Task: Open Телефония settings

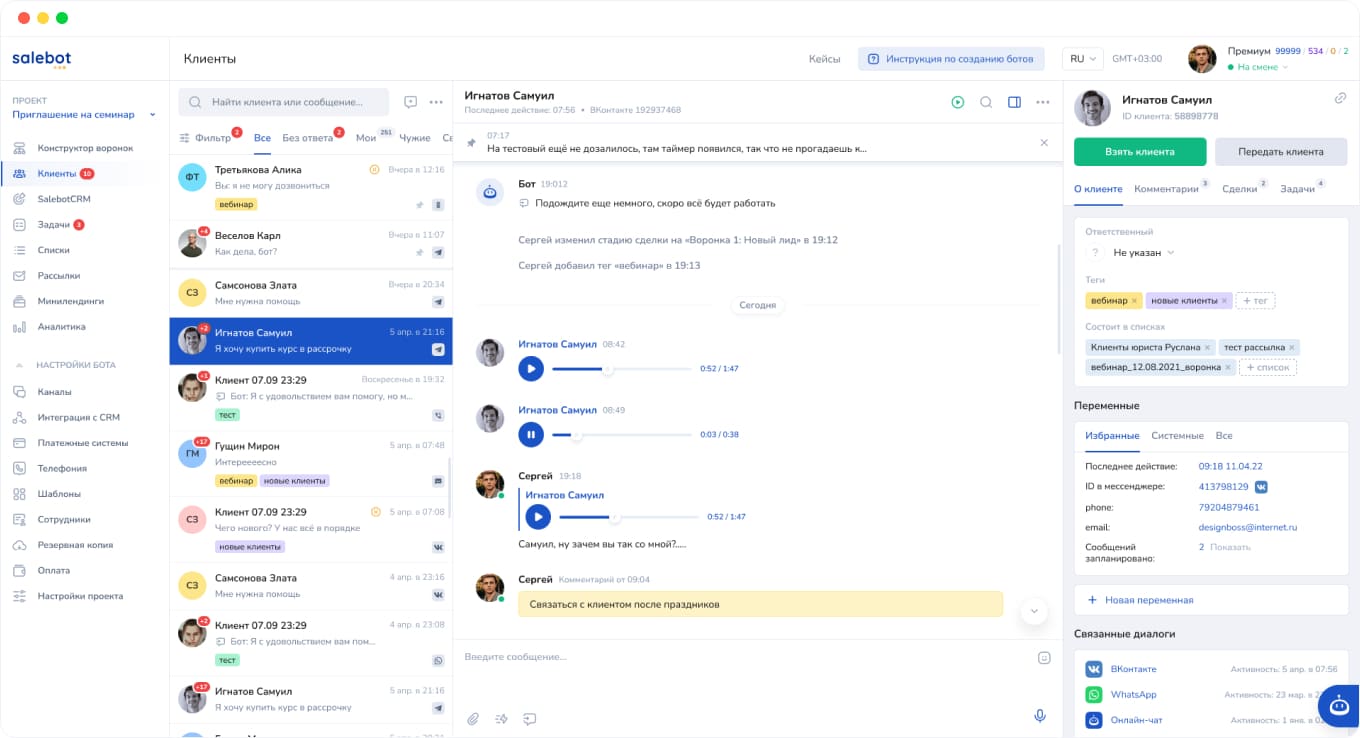Action: click(x=62, y=468)
